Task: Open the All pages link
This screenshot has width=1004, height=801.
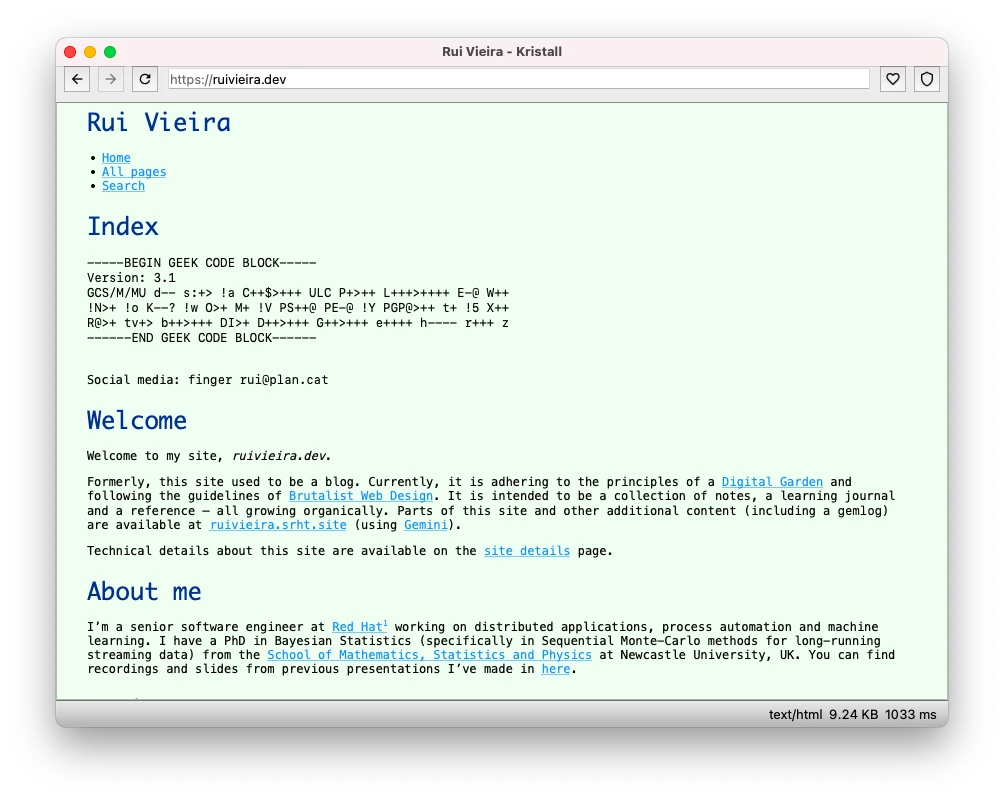Action: pos(134,172)
